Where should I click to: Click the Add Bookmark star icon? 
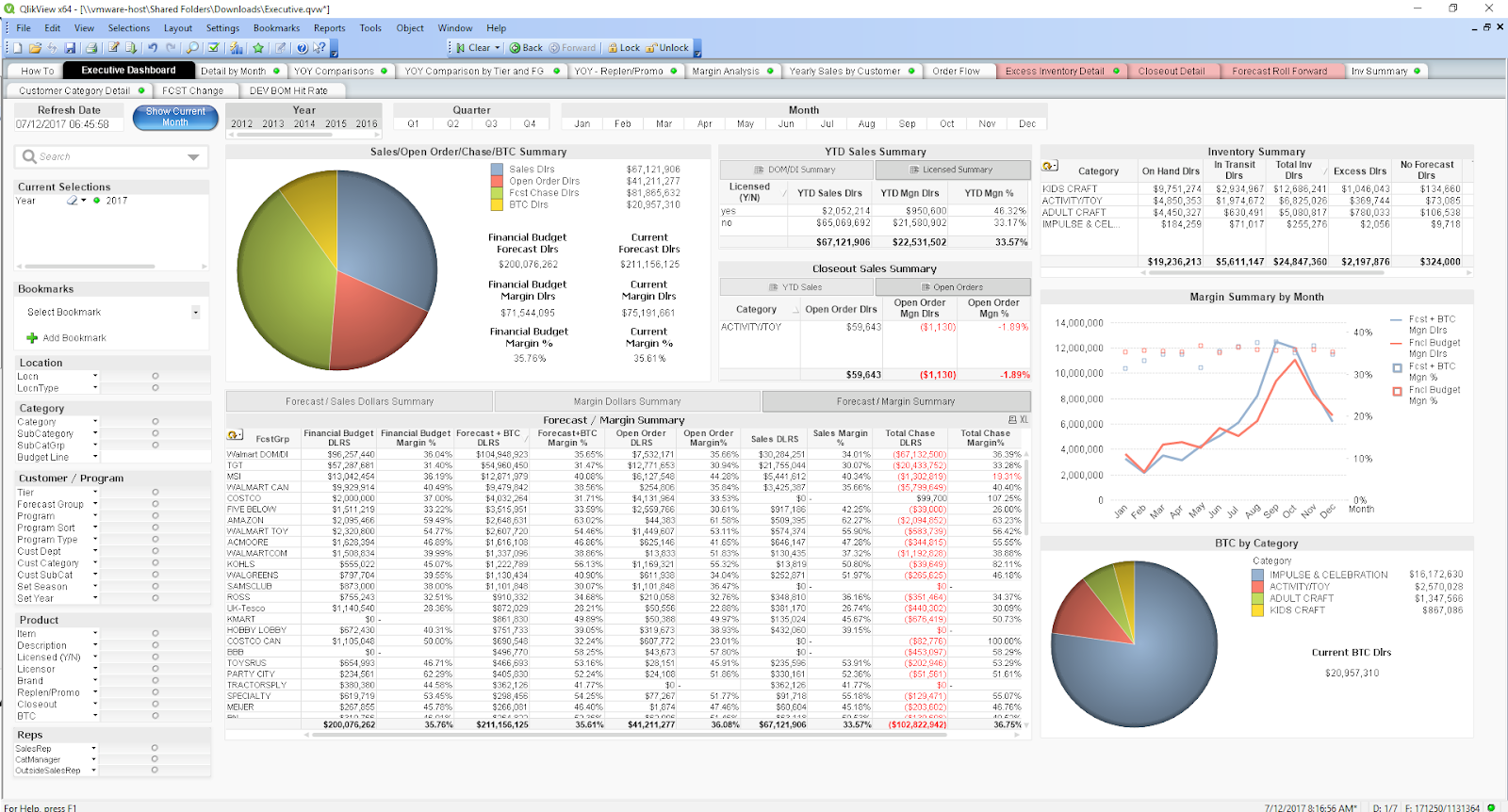(257, 47)
